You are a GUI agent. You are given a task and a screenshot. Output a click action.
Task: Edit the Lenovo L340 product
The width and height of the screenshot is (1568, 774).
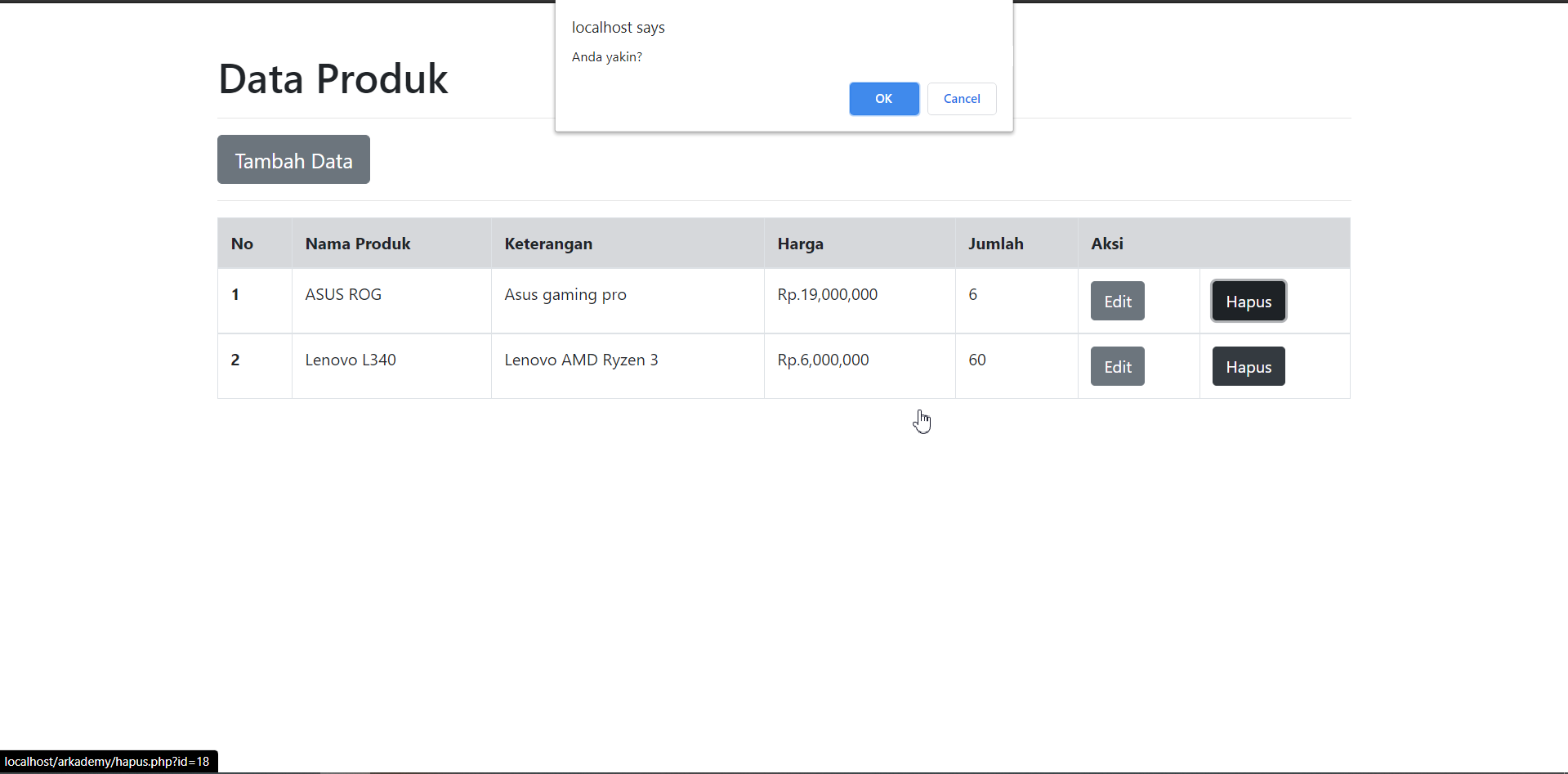(1117, 365)
